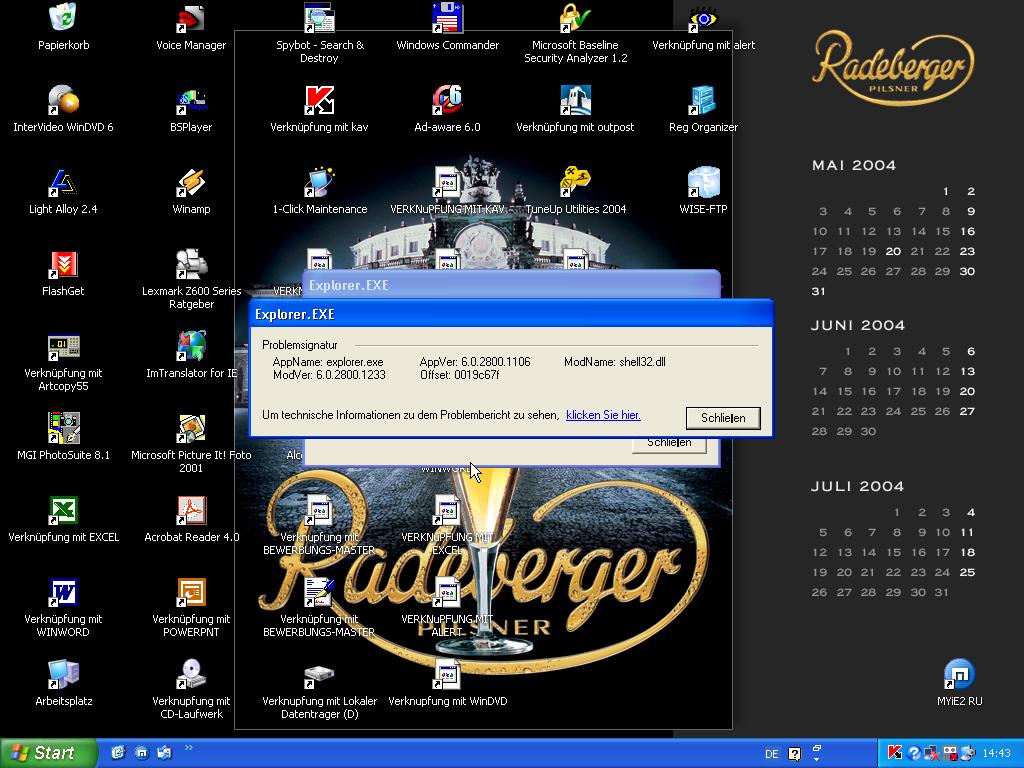Select the red Verknüpfung mit kav icon
Screen dimensions: 1024x768
point(319,101)
